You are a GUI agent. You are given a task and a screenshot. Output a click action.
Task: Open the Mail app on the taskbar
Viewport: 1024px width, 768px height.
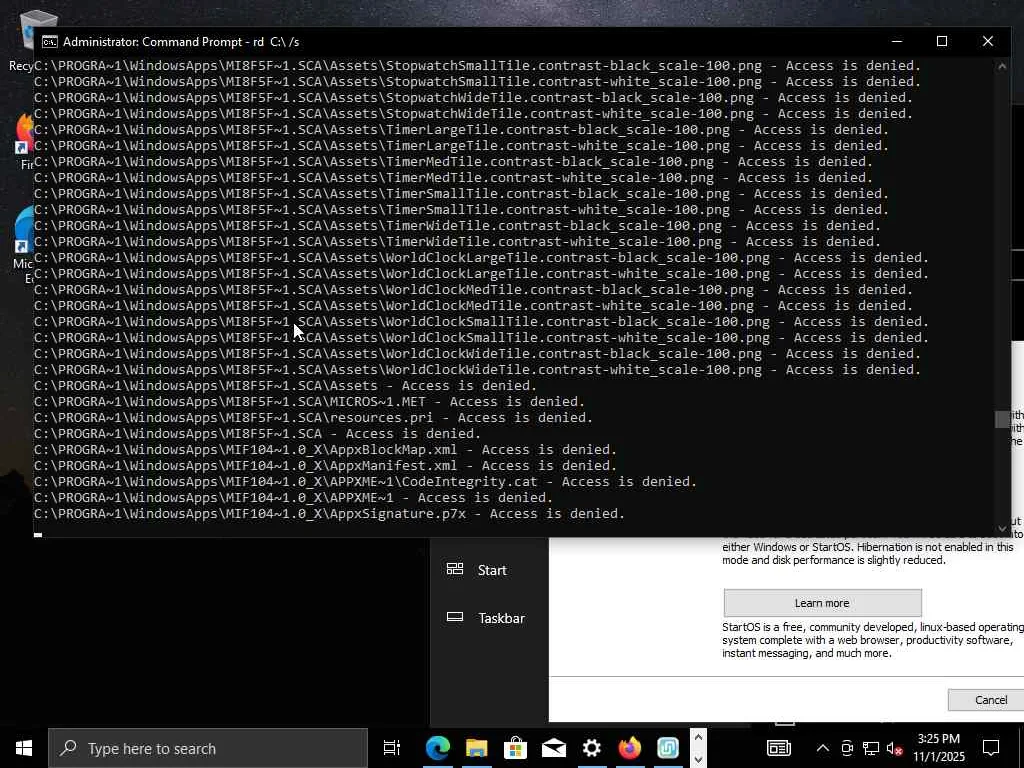pos(554,748)
